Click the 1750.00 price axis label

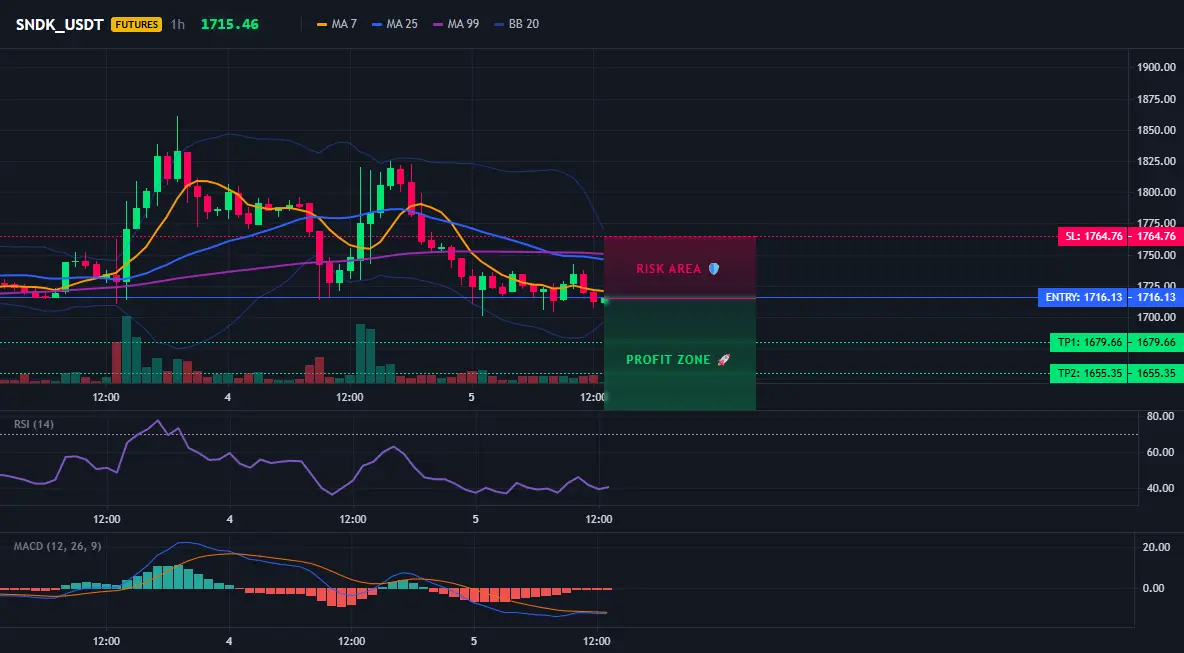[1156, 255]
